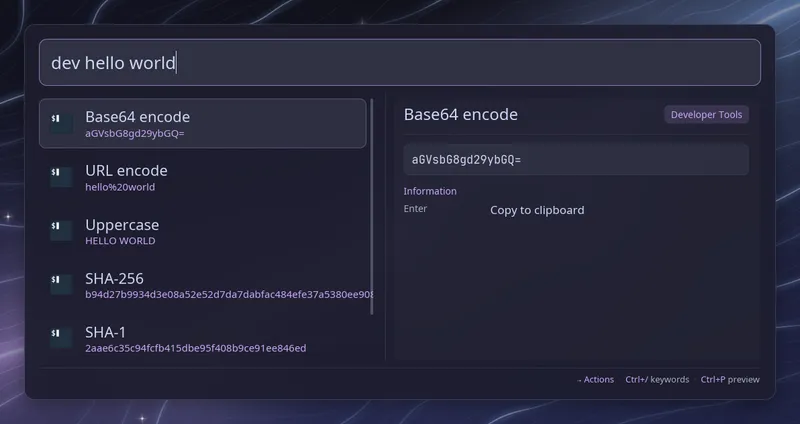
Task: Click the Base64 encode preview heading
Action: pos(461,115)
